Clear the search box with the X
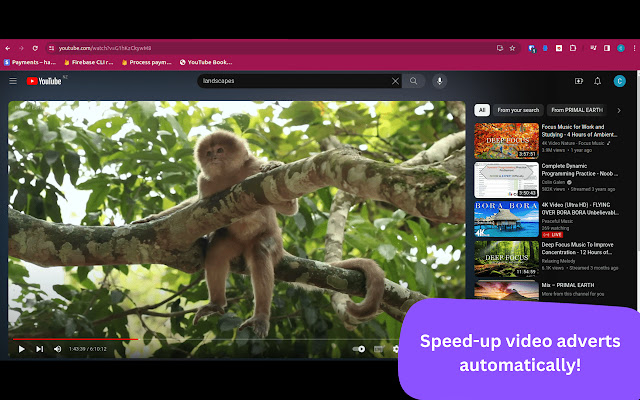 [x=394, y=81]
